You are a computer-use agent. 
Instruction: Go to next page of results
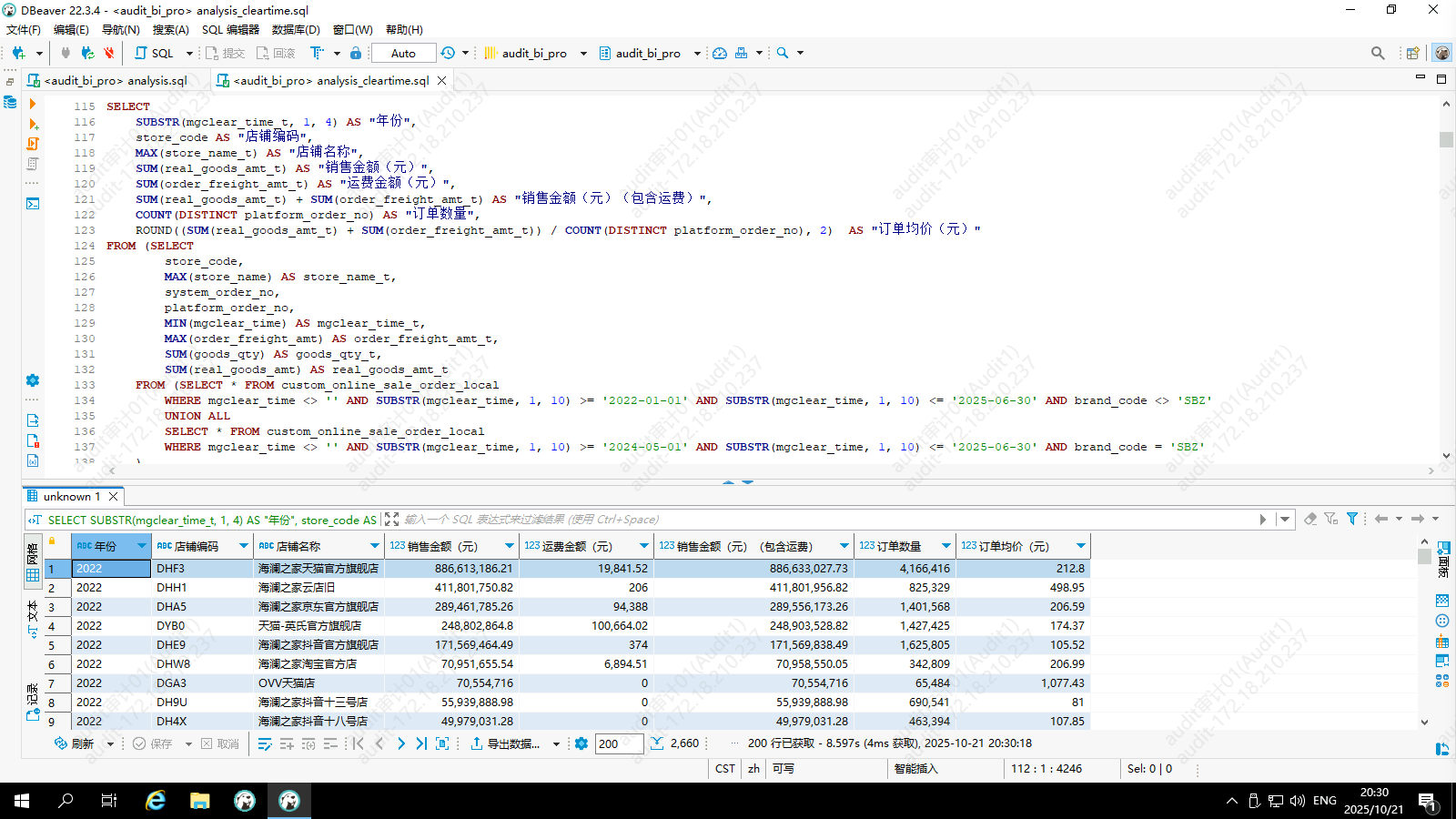click(400, 743)
